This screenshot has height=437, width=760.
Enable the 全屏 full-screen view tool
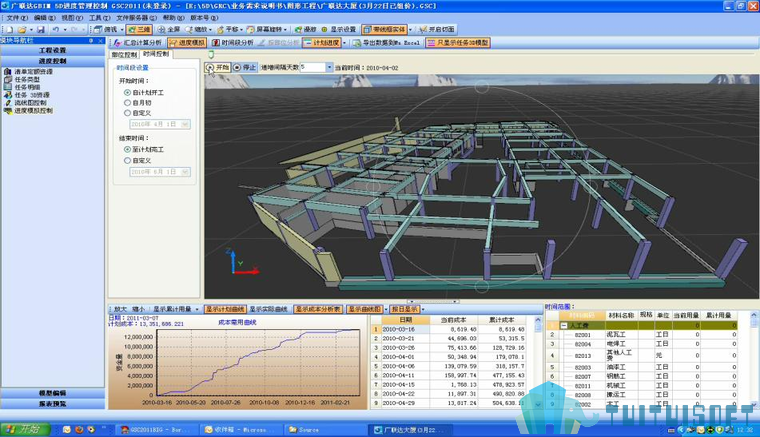coord(169,30)
